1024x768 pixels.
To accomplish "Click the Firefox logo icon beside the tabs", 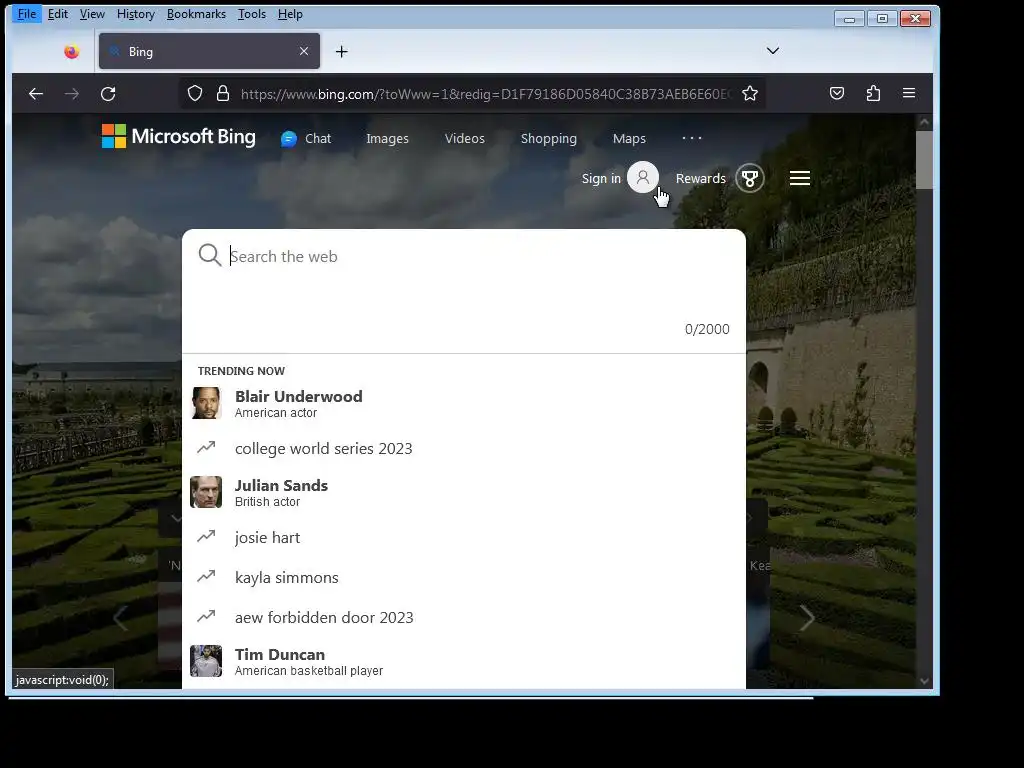I will point(72,52).
